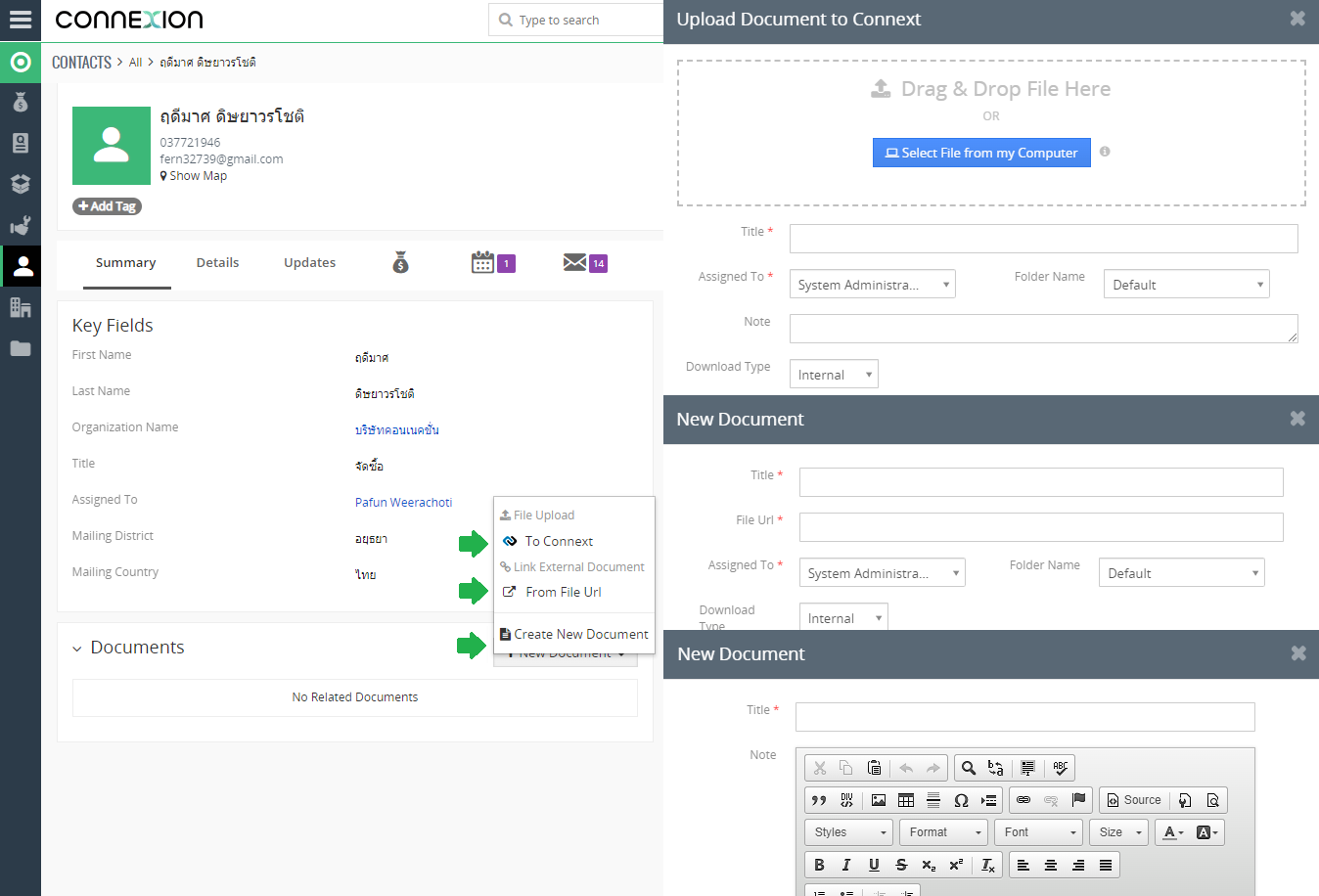1319x896 pixels.
Task: Toggle italic formatting in editor
Action: (846, 865)
